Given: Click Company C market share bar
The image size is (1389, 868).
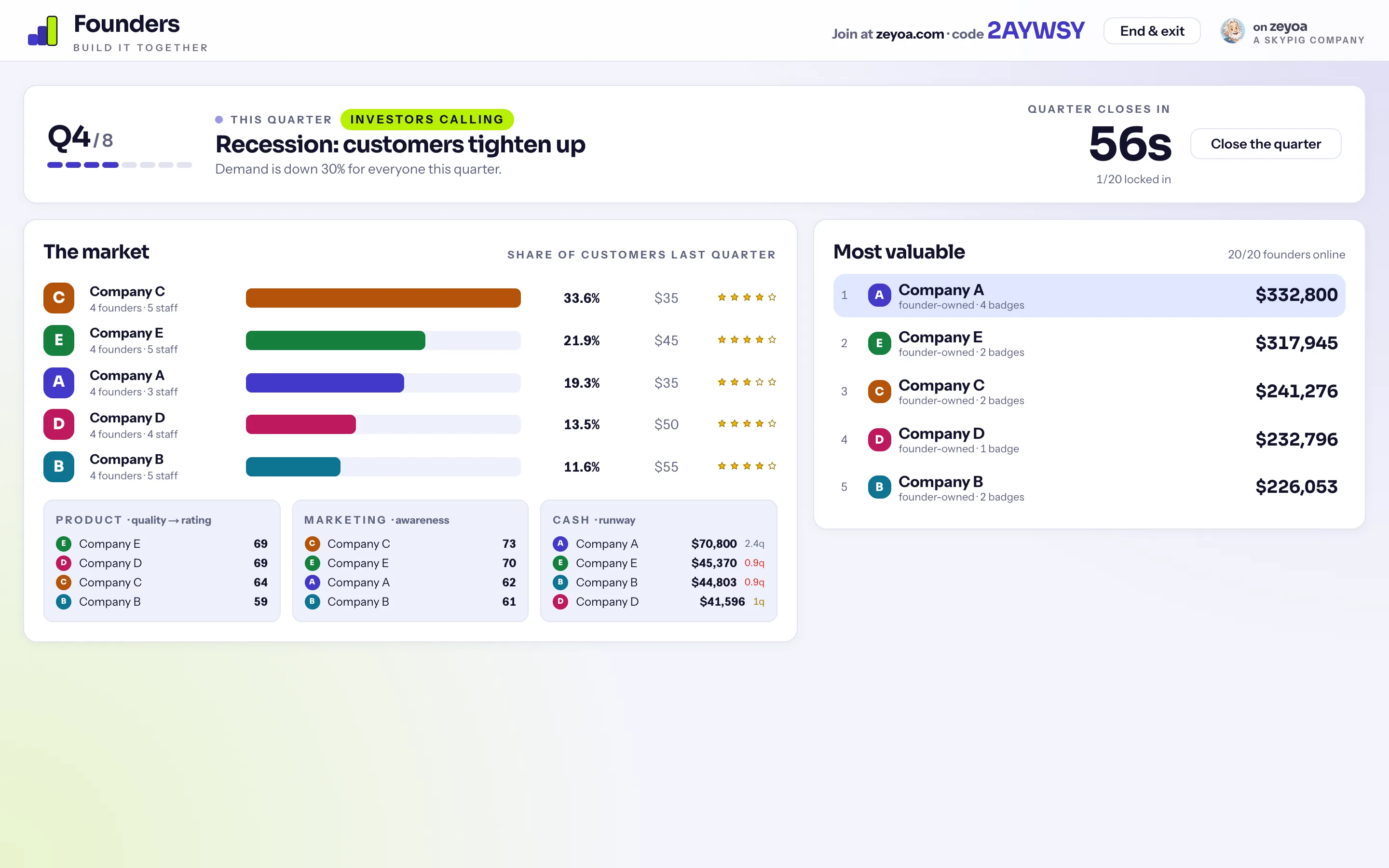Looking at the screenshot, I should [383, 298].
